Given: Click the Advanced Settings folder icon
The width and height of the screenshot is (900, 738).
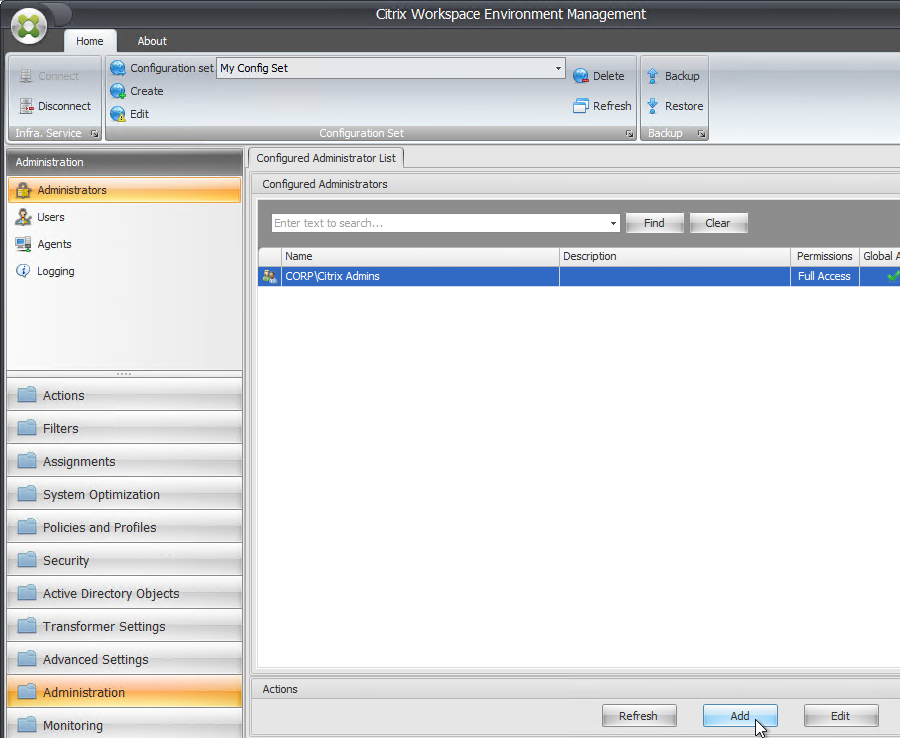Looking at the screenshot, I should pyautogui.click(x=26, y=659).
